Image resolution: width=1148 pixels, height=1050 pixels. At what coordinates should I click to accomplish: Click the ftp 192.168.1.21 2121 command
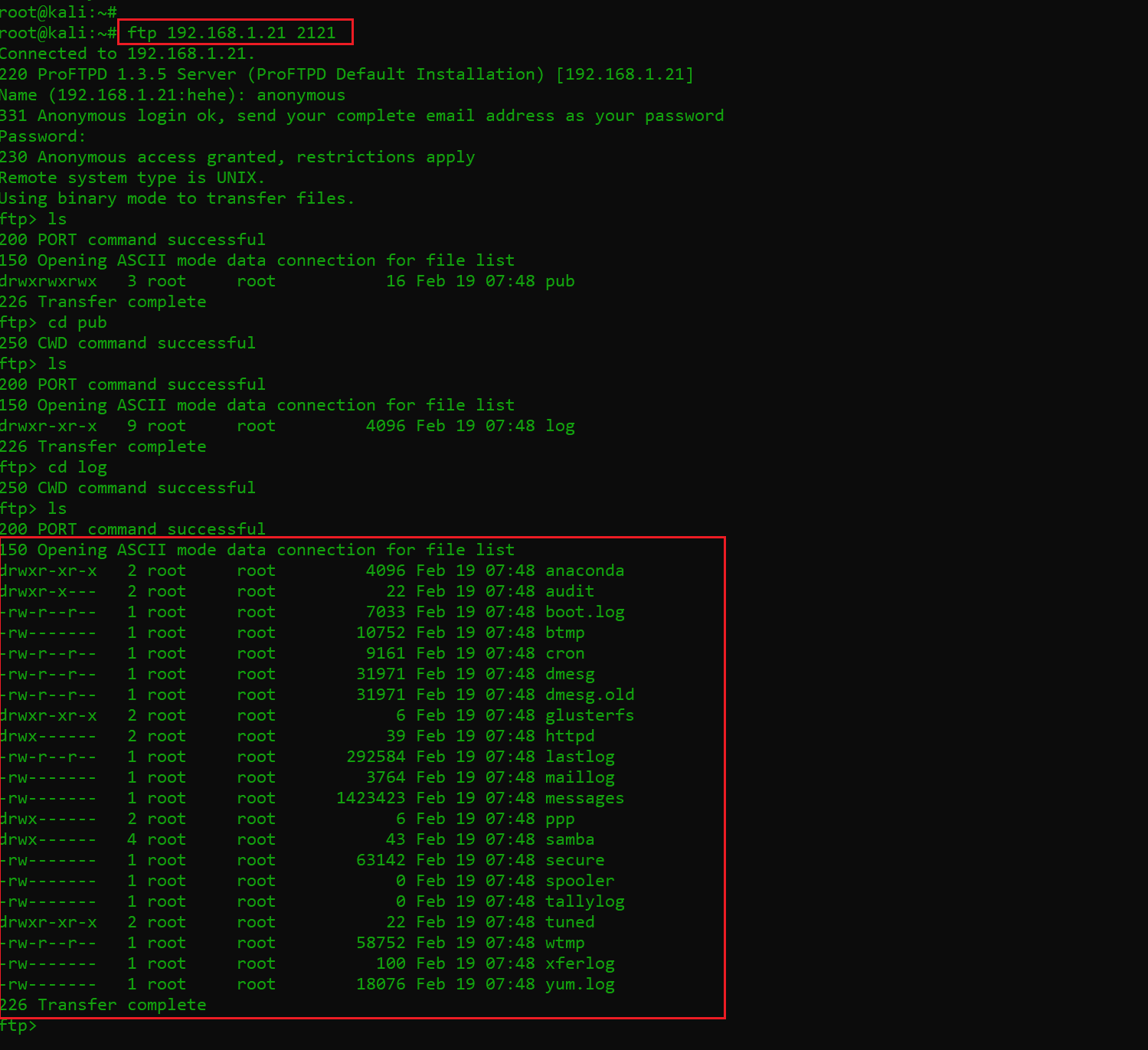click(231, 33)
